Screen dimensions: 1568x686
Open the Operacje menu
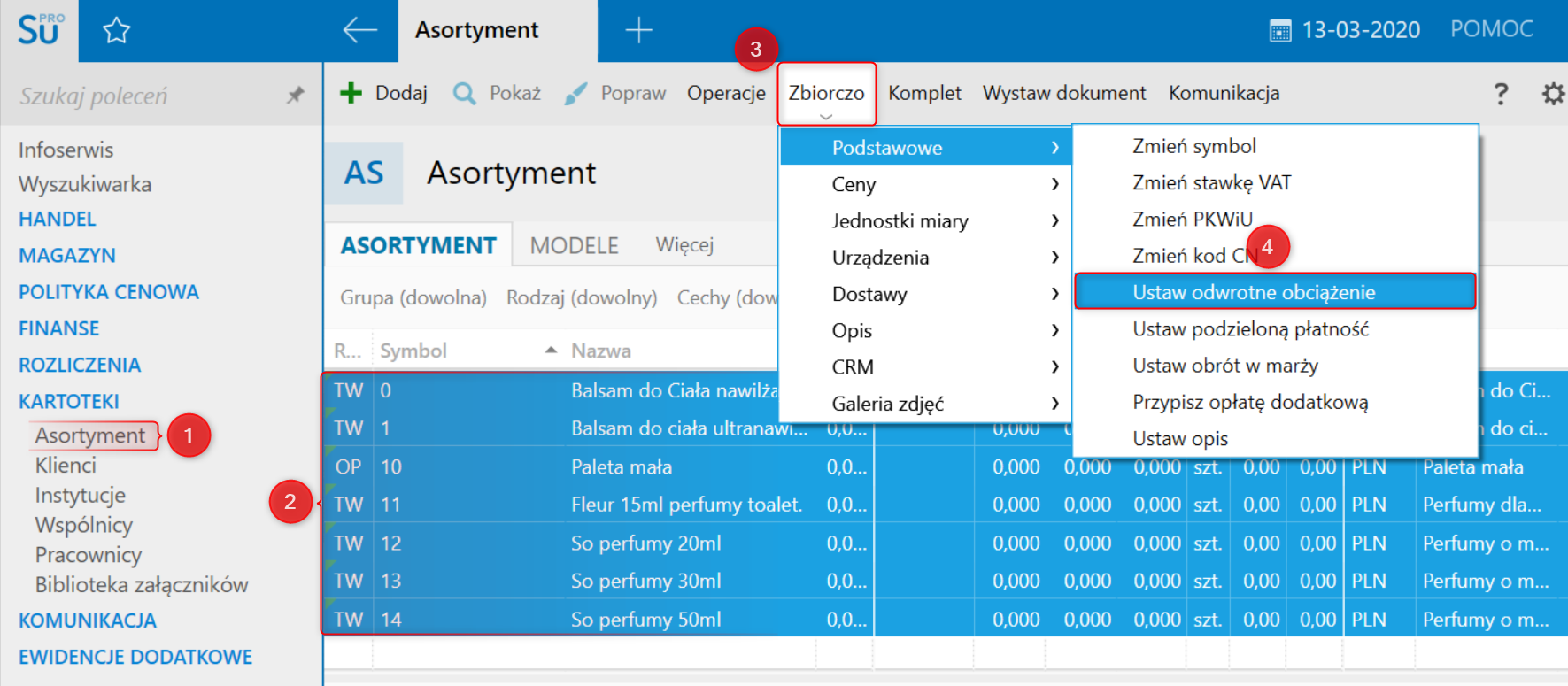coord(726,93)
